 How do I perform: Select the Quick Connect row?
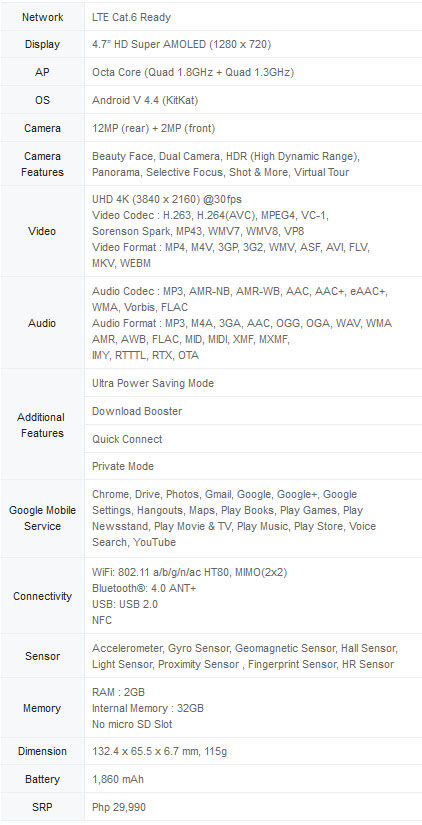click(253, 439)
